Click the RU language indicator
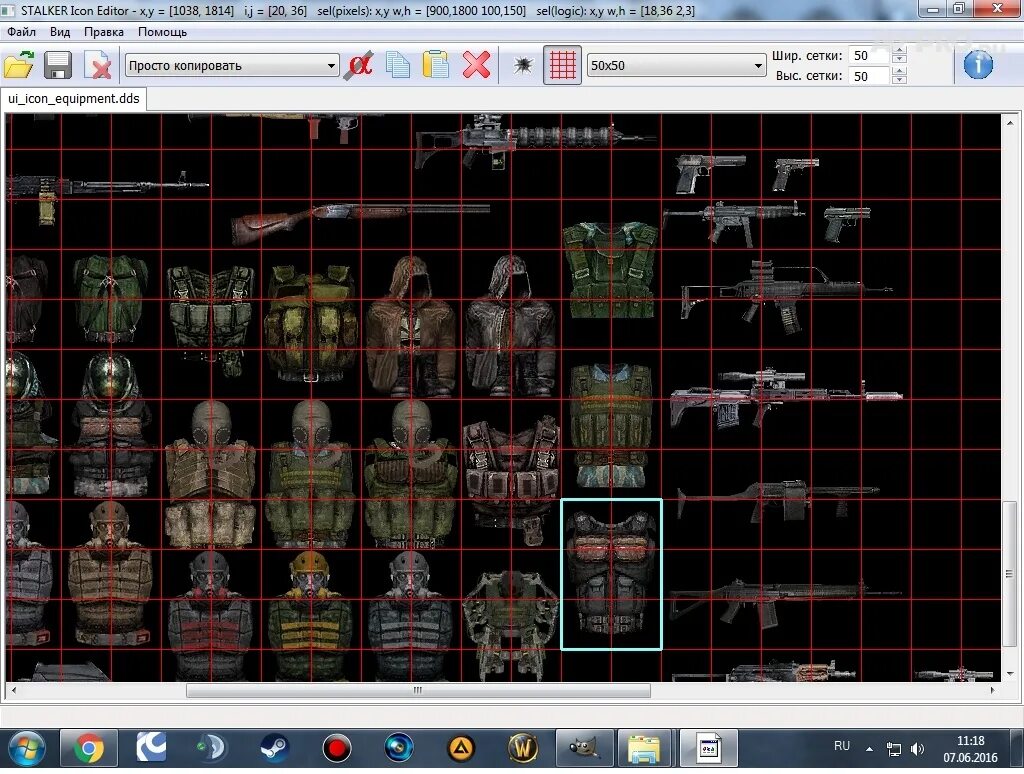Screen dimensions: 1024x774 point(842,746)
